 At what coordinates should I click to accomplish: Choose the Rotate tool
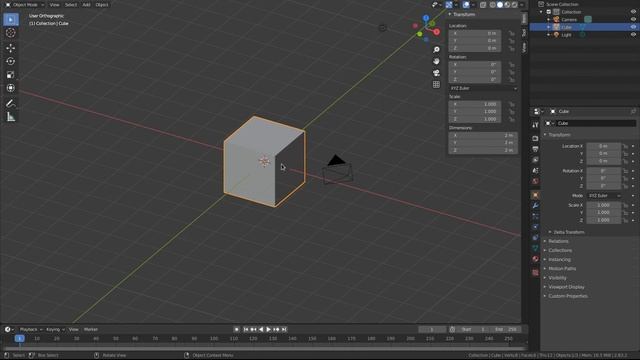click(x=11, y=61)
